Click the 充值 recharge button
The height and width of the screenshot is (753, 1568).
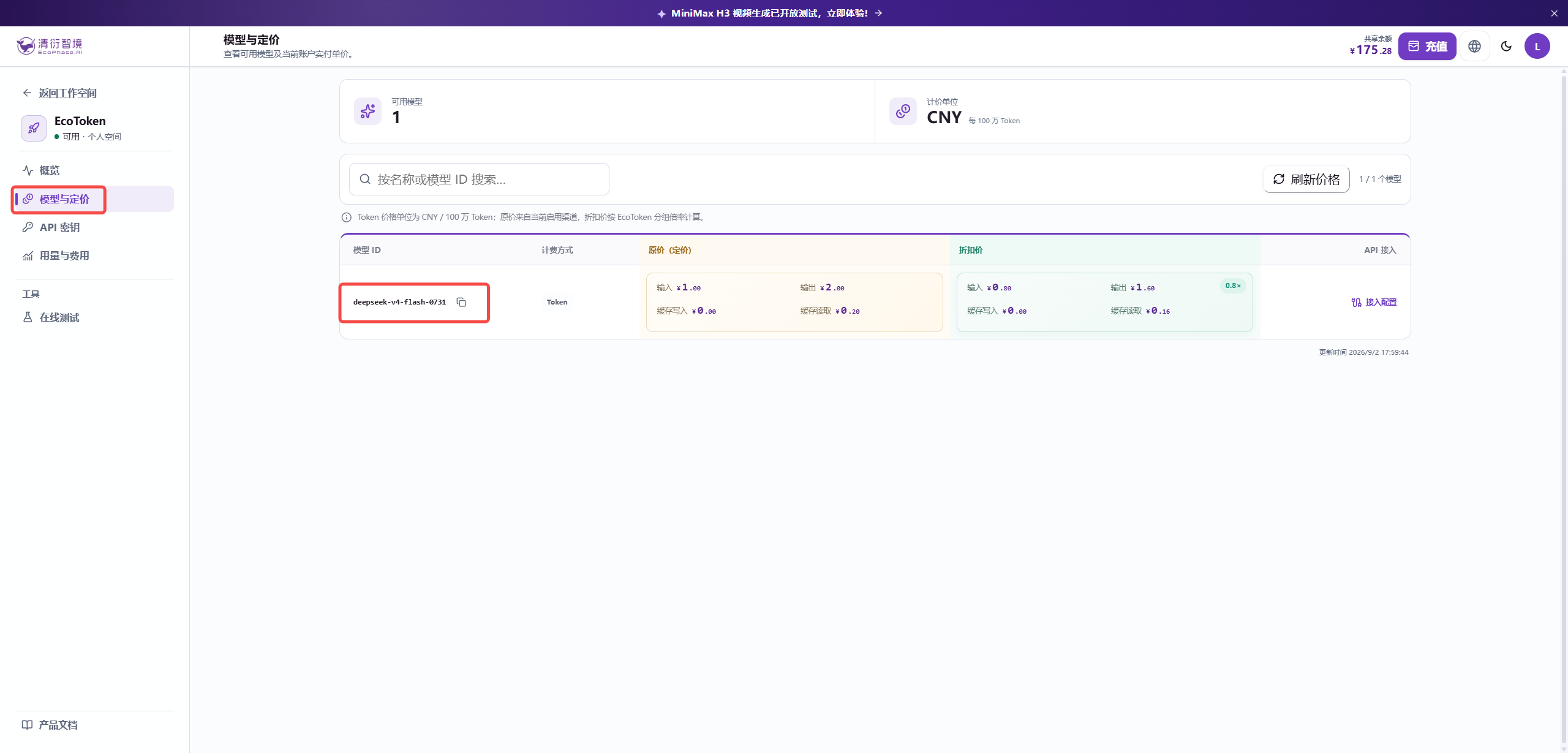click(x=1427, y=46)
